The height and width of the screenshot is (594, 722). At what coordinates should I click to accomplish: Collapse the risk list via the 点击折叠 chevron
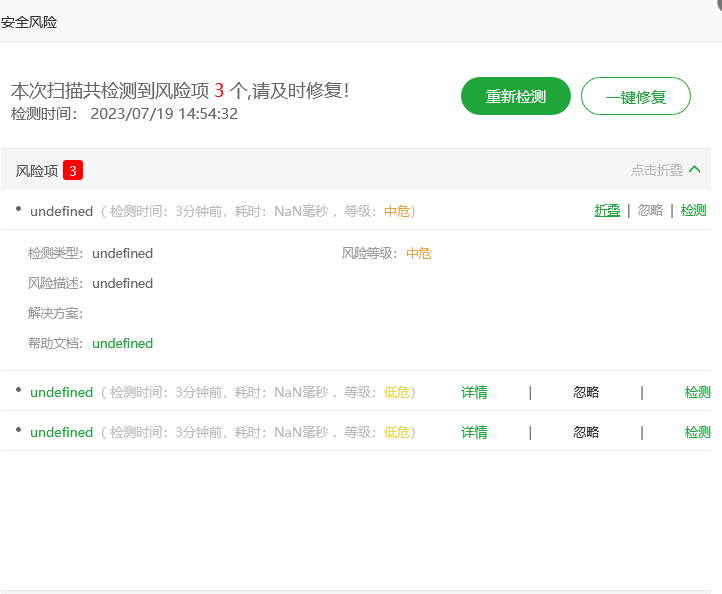(694, 169)
